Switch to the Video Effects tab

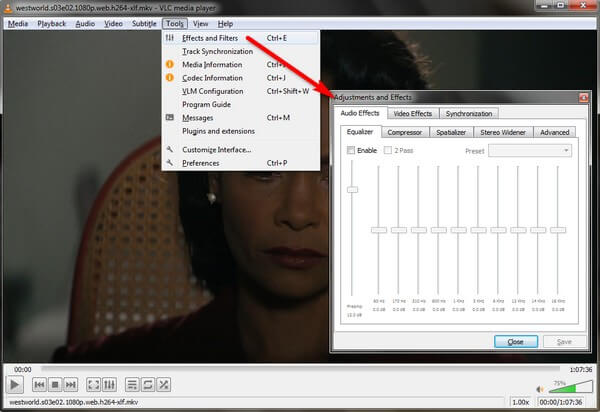(412, 114)
